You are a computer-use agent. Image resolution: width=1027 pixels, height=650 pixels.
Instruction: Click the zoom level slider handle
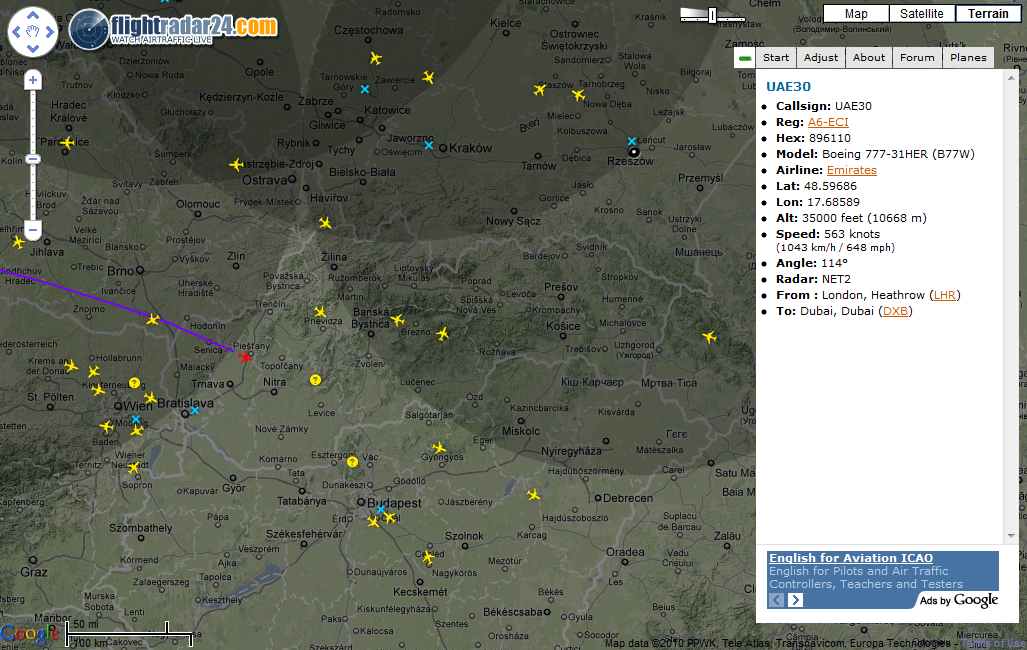33,159
